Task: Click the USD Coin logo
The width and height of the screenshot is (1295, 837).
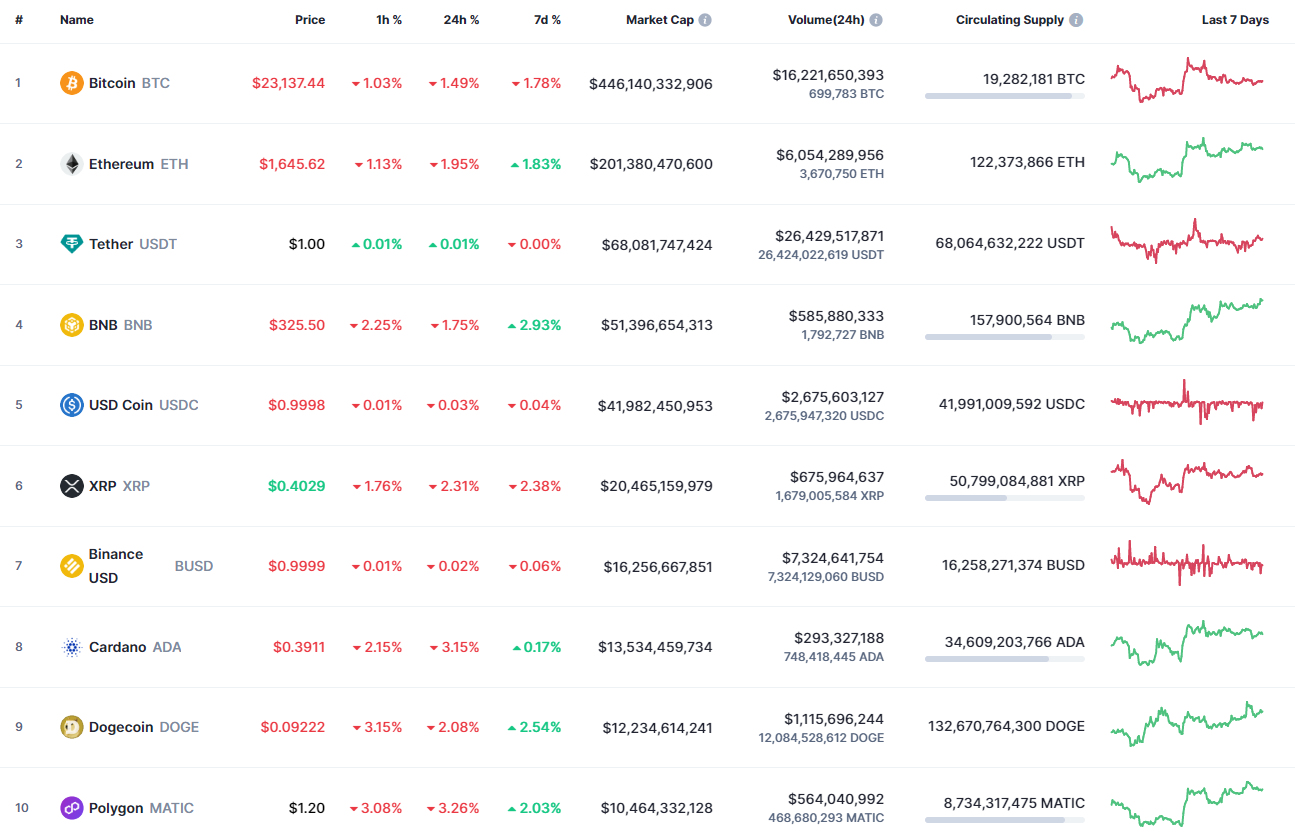Action: point(71,405)
